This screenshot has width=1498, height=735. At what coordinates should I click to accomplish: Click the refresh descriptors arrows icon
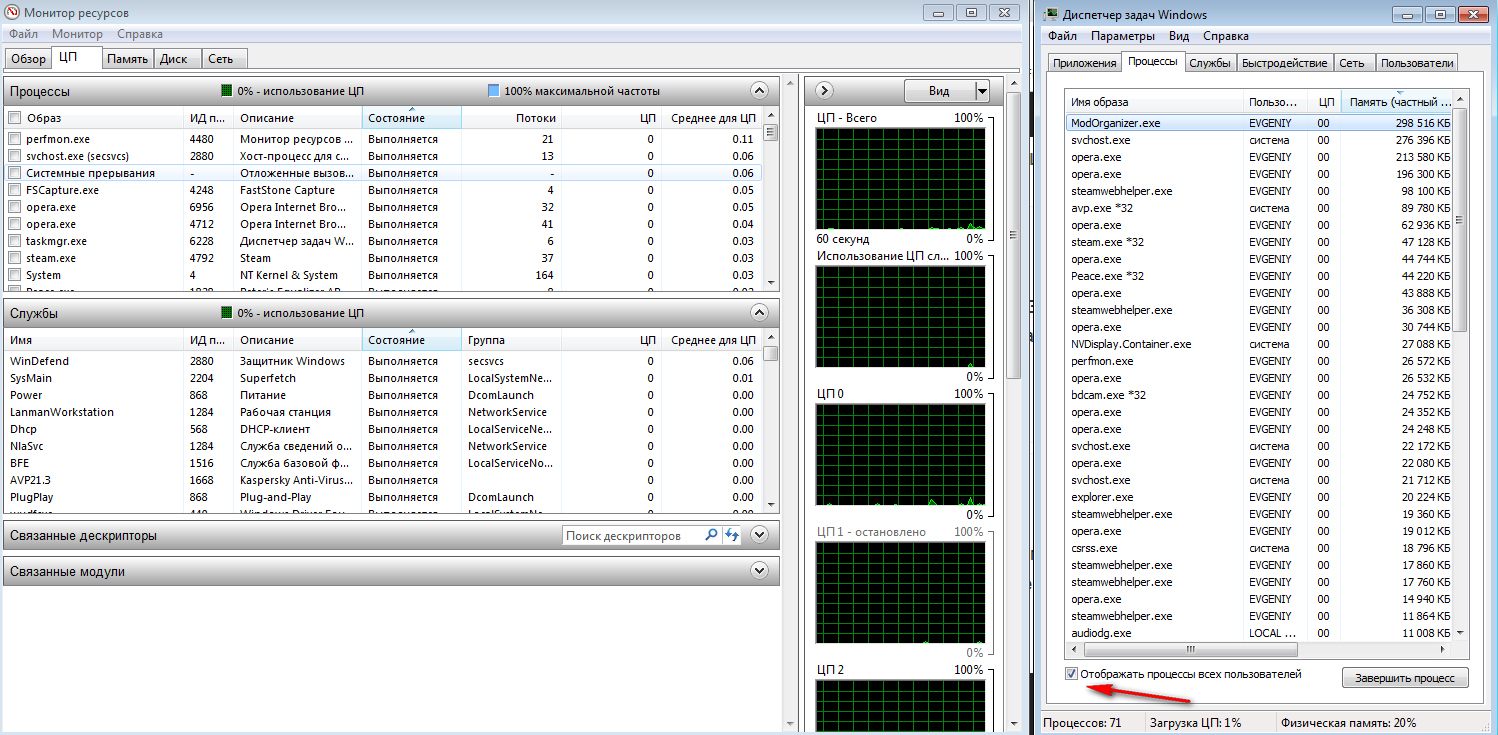point(732,535)
